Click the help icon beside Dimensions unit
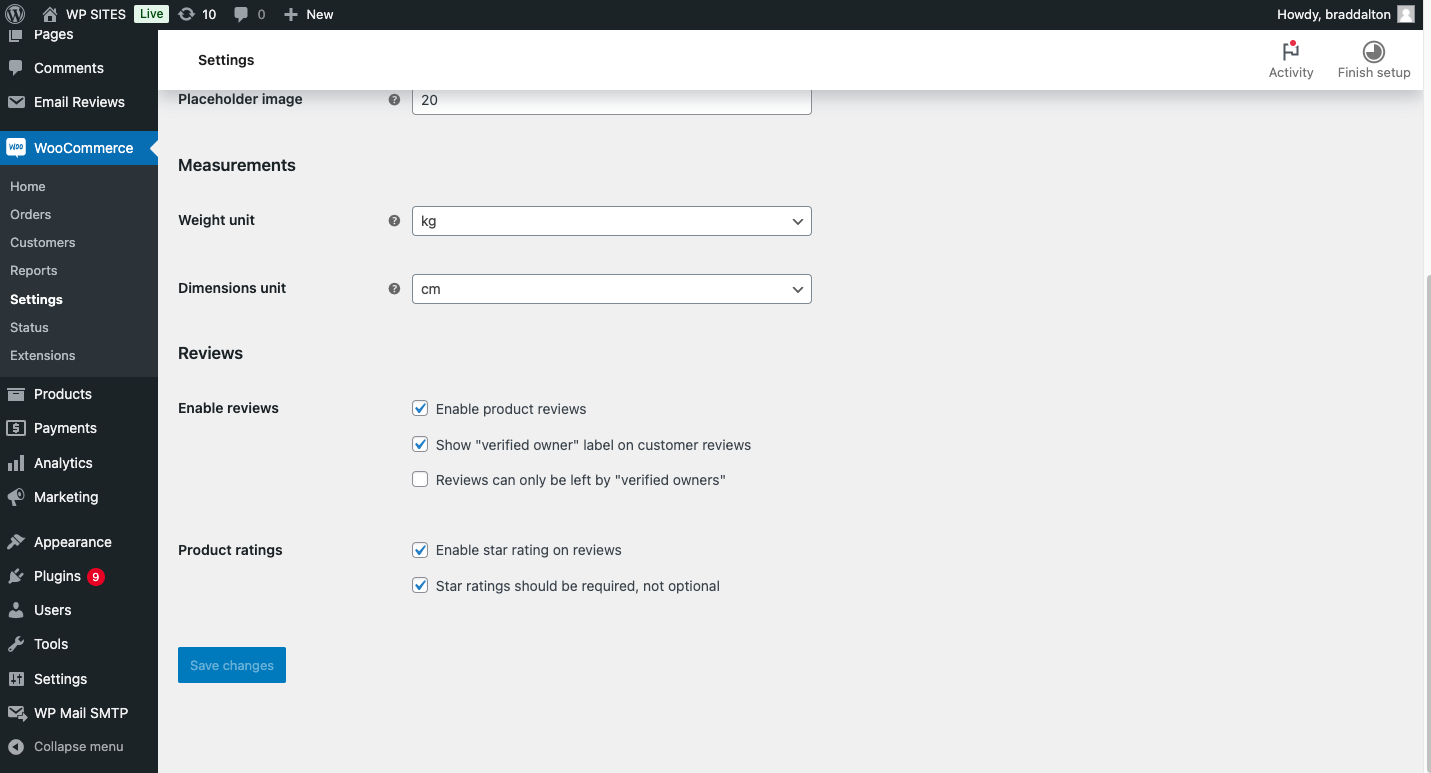This screenshot has width=1431, height=773. pyautogui.click(x=394, y=288)
